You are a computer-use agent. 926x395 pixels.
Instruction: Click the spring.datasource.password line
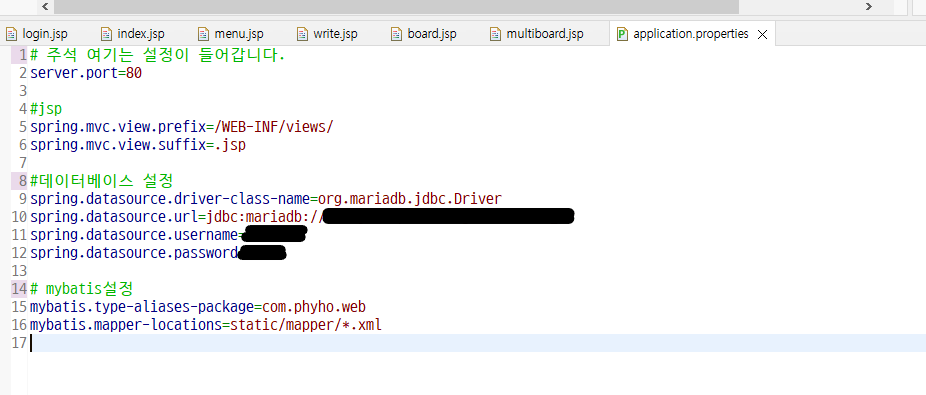(x=158, y=253)
